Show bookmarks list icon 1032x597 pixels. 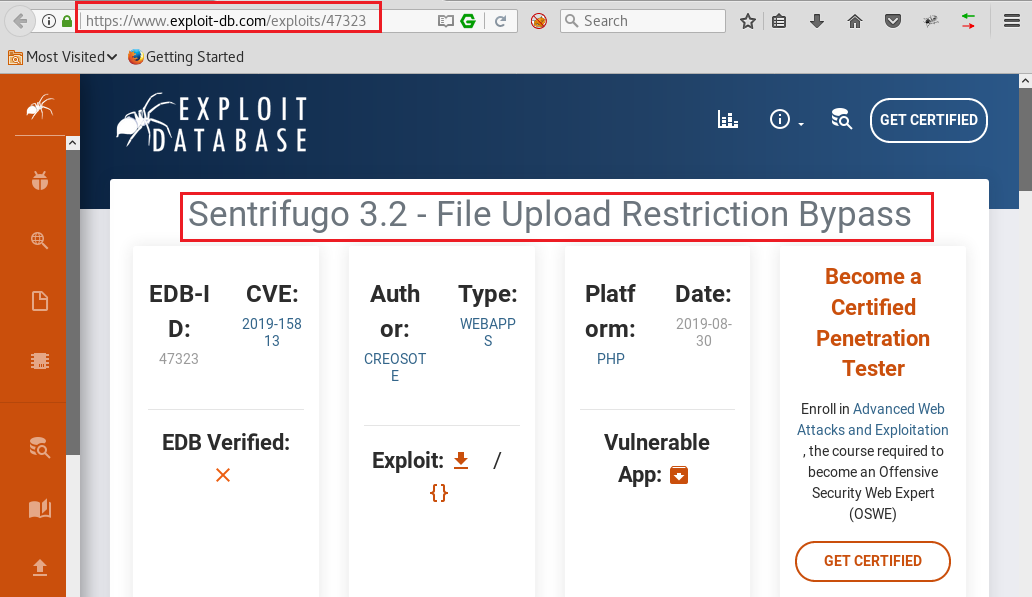779,21
